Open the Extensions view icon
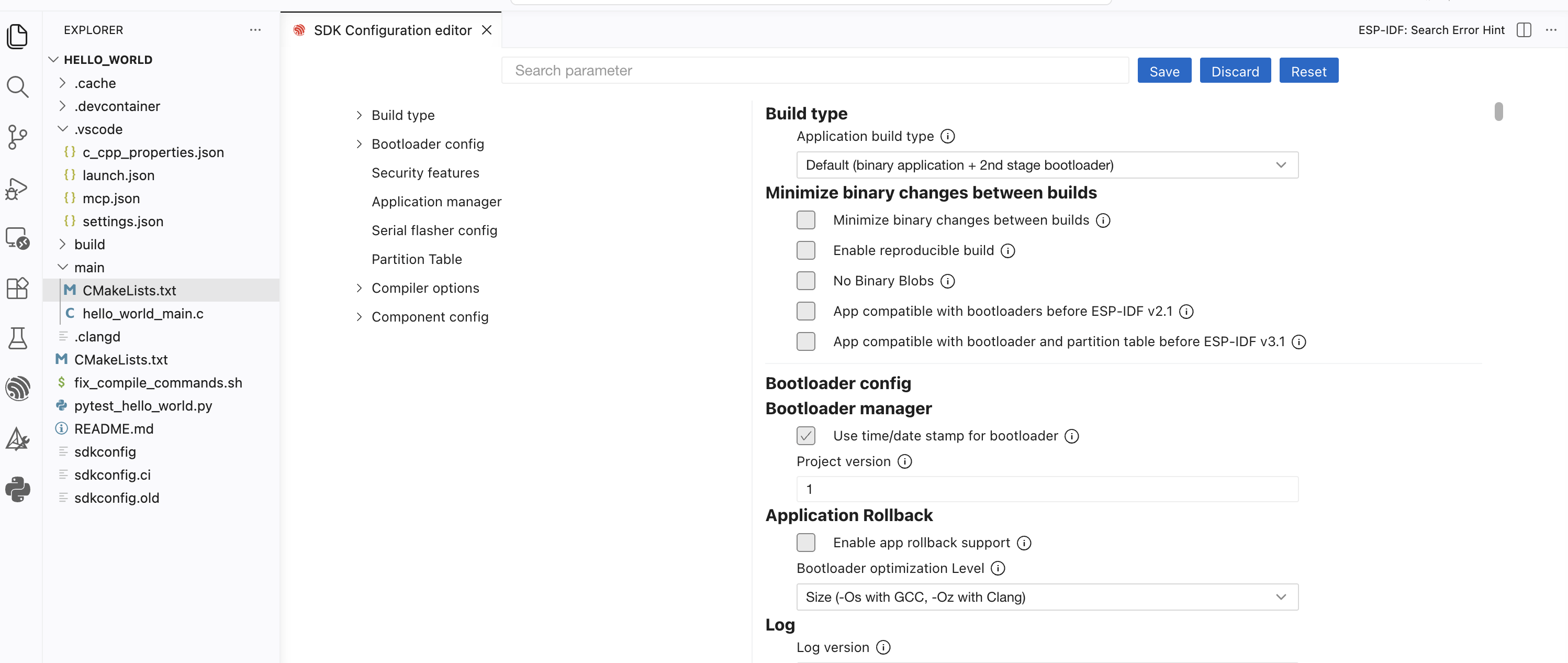Screen dimensions: 1568x663 (17, 288)
